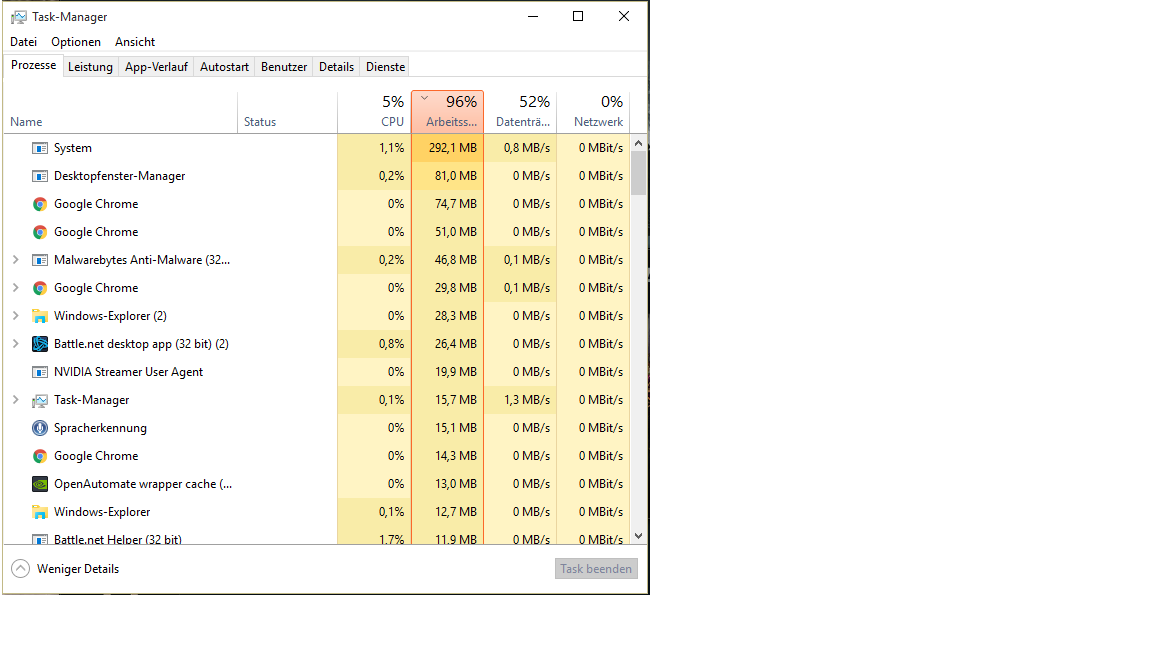This screenshot has width=1152, height=648.
Task: Click the 1,3 MB/s disk value
Action: (527, 400)
